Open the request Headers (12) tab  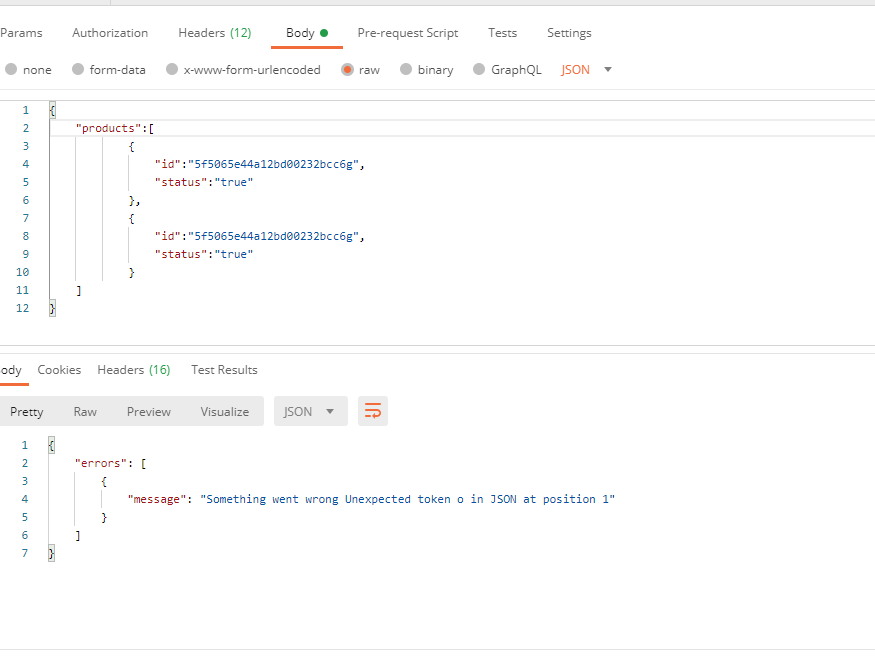(x=215, y=33)
